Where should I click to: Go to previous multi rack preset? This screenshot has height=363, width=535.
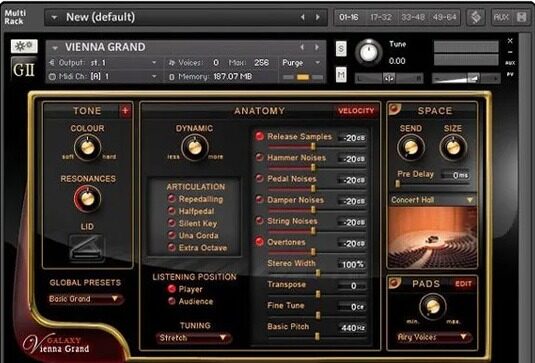pyautogui.click(x=303, y=17)
